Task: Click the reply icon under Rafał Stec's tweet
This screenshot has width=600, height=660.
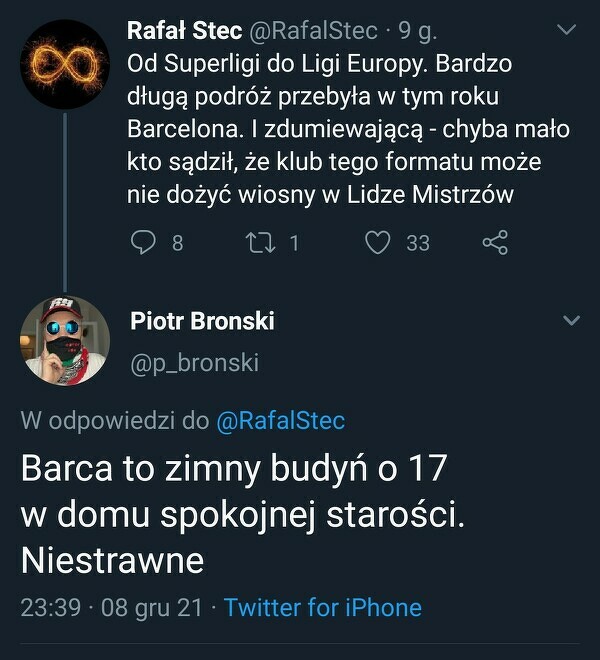Action: (145, 242)
